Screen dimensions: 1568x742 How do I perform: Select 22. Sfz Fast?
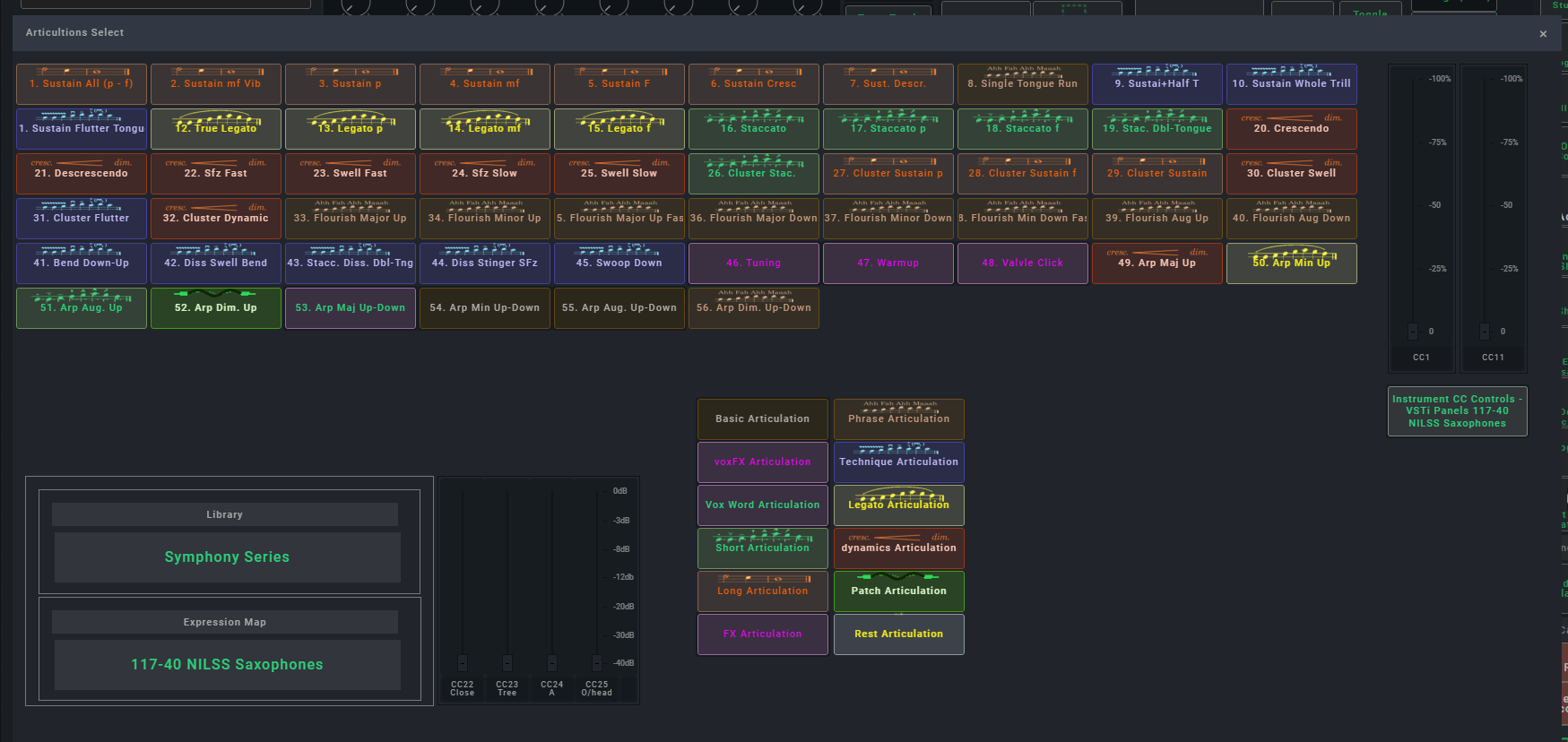click(x=216, y=174)
